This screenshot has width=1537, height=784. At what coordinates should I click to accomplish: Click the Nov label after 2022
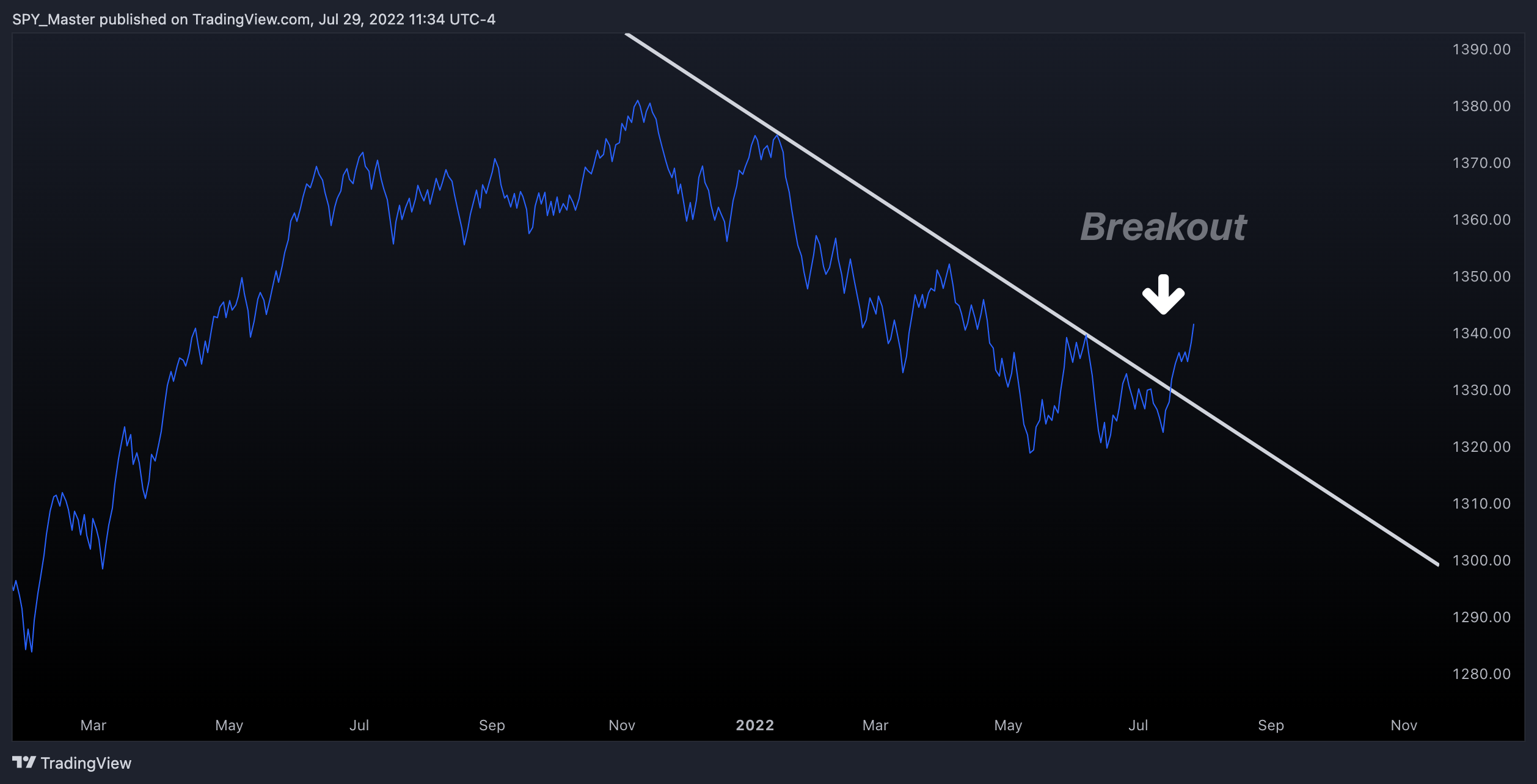1404,725
